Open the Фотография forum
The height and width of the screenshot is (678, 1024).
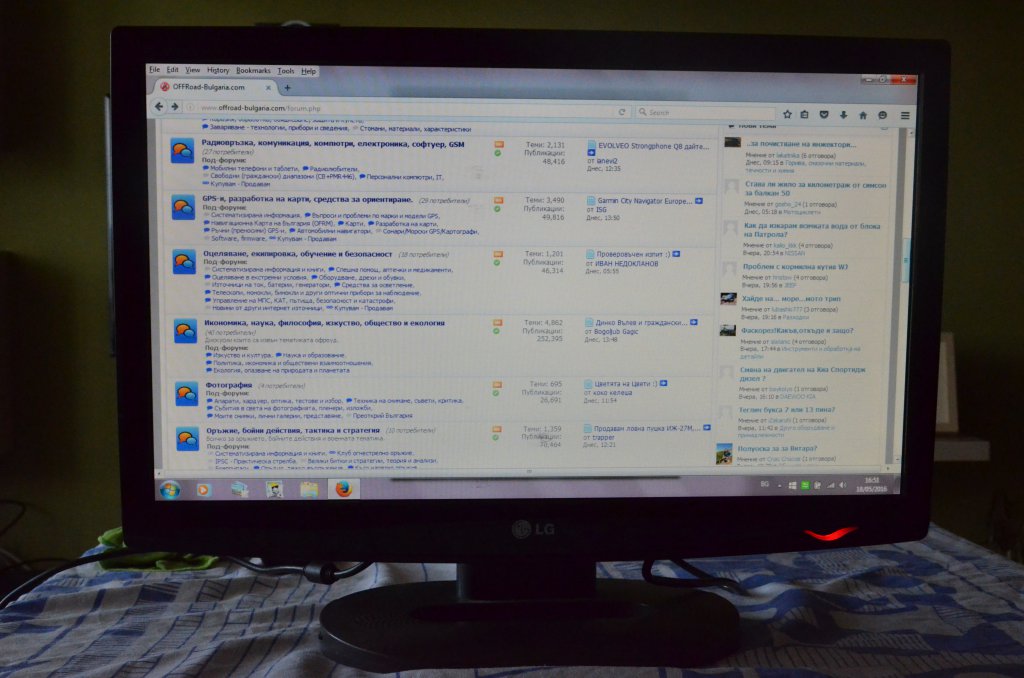[x=229, y=385]
